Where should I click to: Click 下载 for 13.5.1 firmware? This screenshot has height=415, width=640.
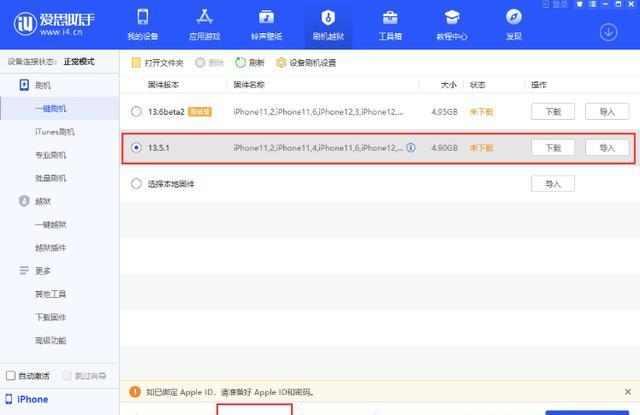tap(553, 147)
